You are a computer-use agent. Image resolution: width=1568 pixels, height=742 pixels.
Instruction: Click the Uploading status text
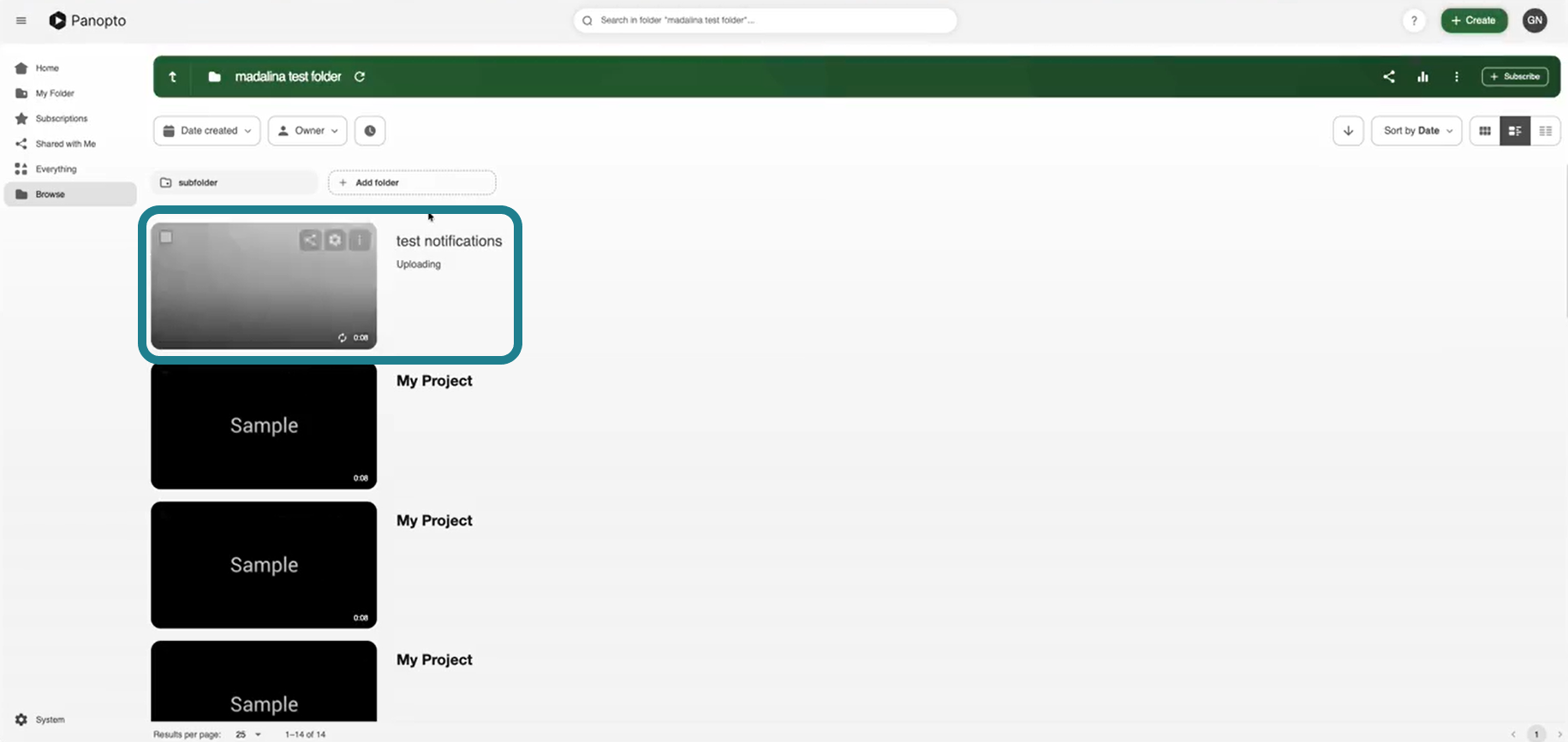(419, 264)
